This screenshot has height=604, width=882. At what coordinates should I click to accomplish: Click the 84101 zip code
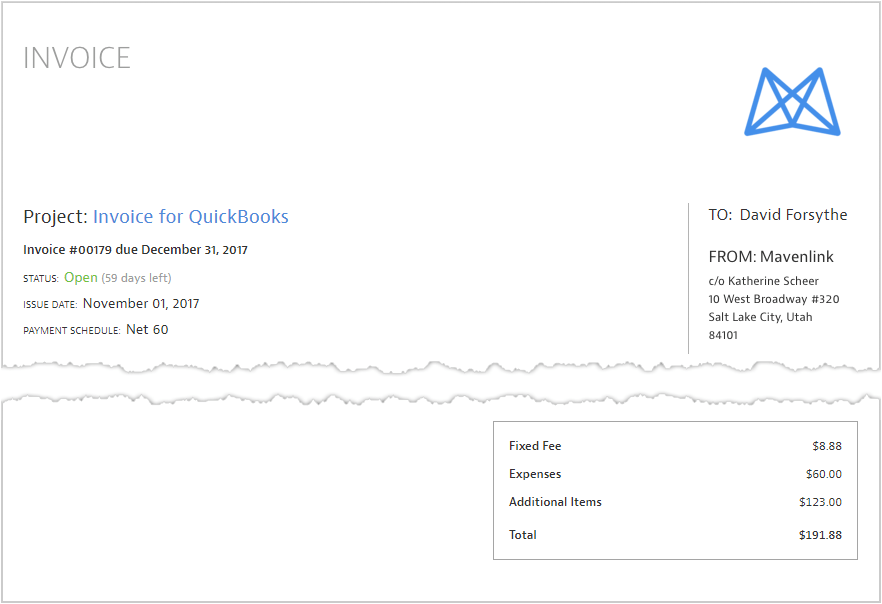coord(723,335)
